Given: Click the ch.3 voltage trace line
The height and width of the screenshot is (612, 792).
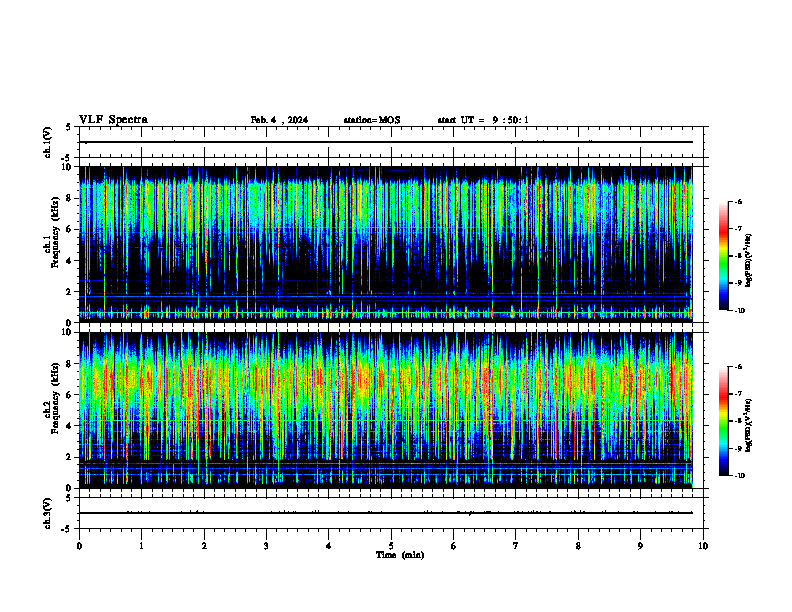Looking at the screenshot, I should [386, 513].
